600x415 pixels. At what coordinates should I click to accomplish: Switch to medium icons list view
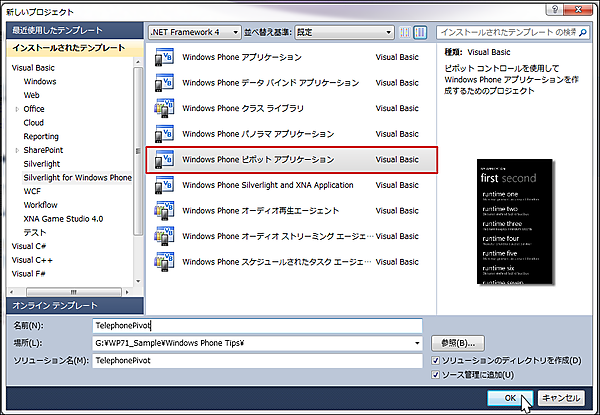tap(421, 33)
